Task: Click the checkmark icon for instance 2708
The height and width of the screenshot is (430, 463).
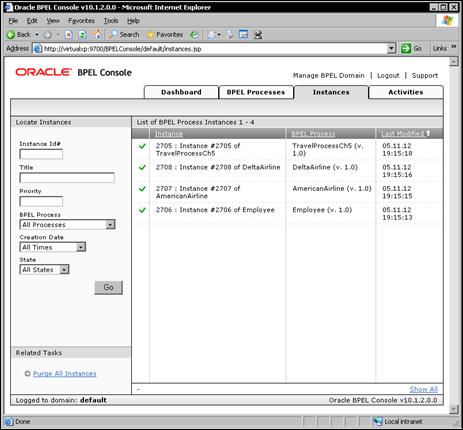Action: tap(142, 168)
